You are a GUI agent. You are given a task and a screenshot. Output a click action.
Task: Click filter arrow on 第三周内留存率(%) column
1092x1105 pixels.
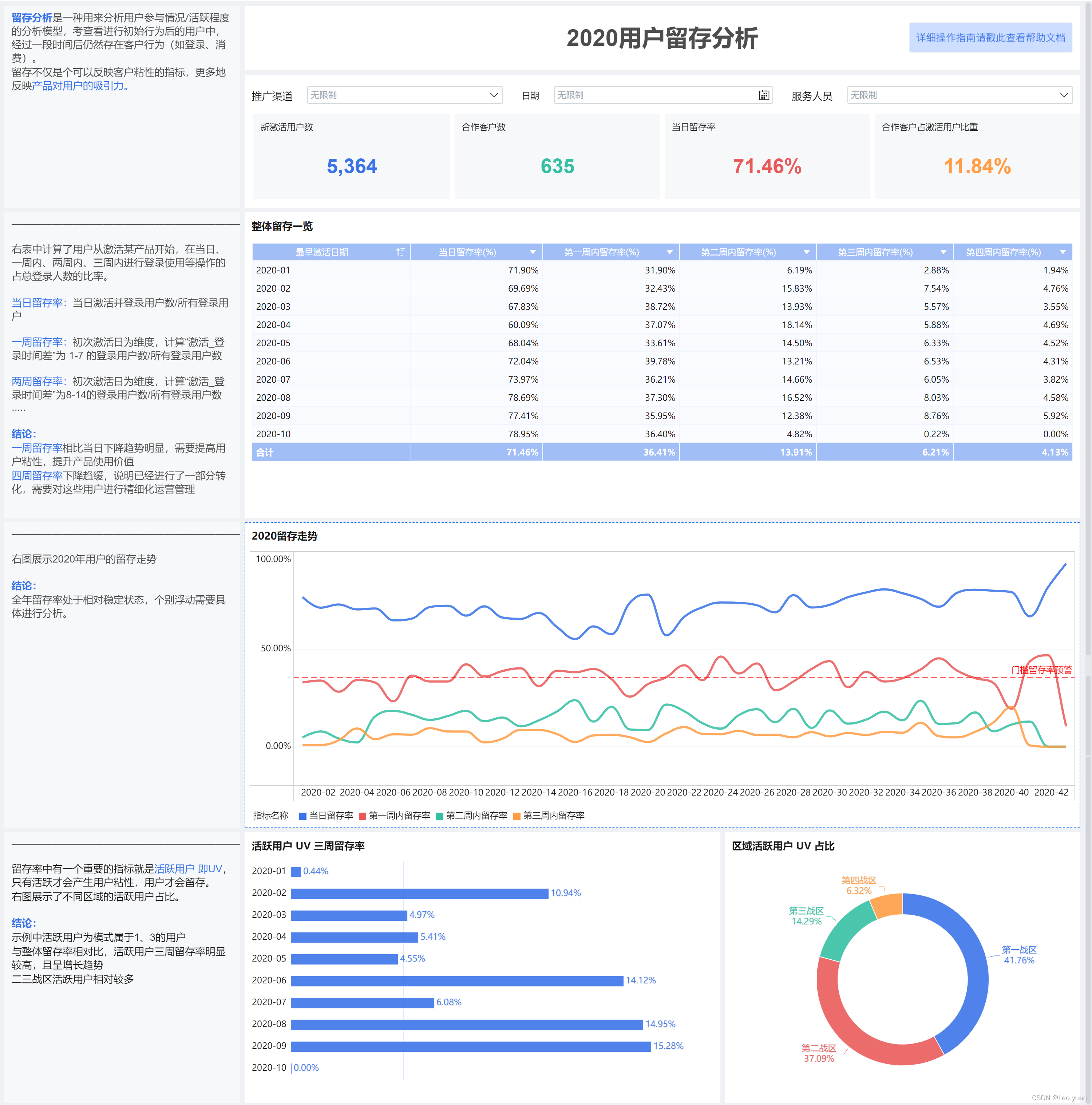pos(943,252)
